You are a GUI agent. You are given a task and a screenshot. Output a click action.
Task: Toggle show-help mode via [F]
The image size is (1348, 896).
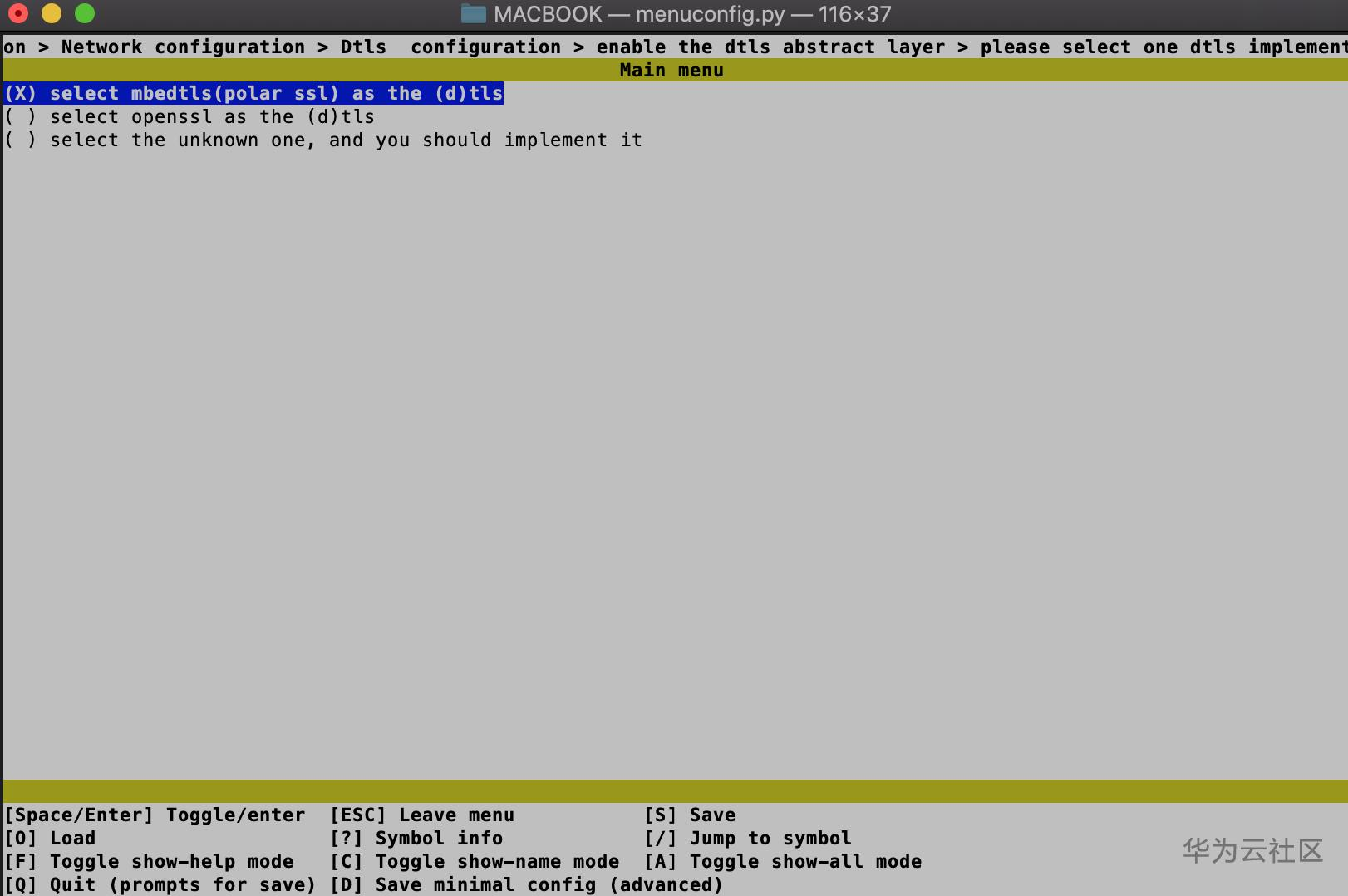point(145,861)
